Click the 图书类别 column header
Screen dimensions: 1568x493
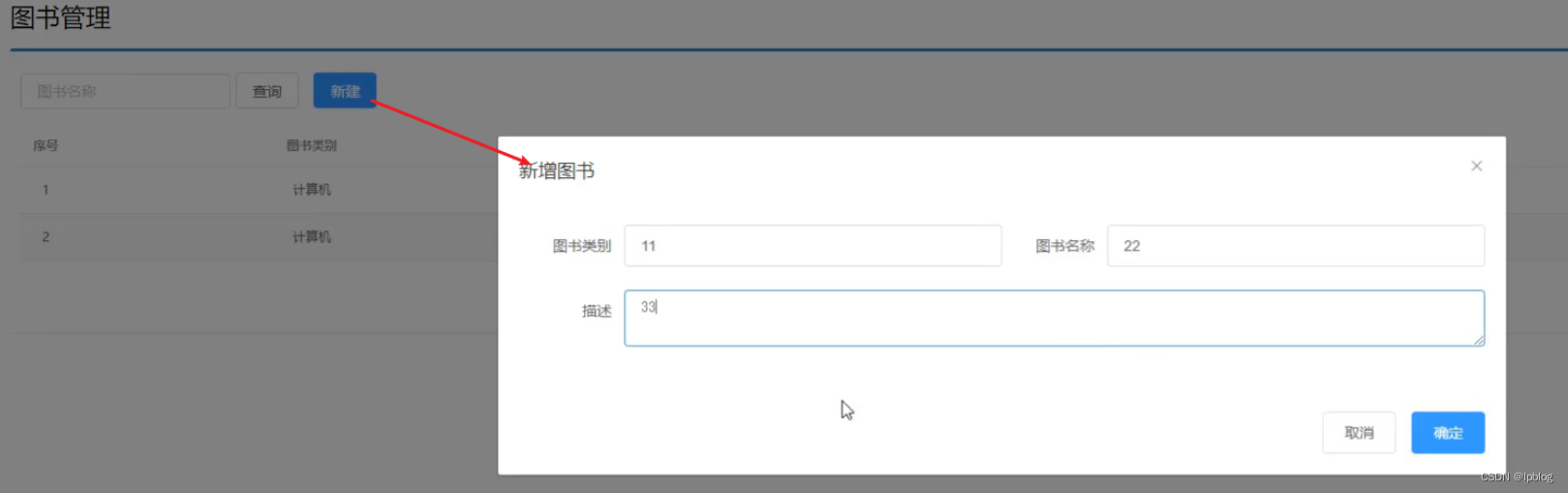tap(312, 145)
